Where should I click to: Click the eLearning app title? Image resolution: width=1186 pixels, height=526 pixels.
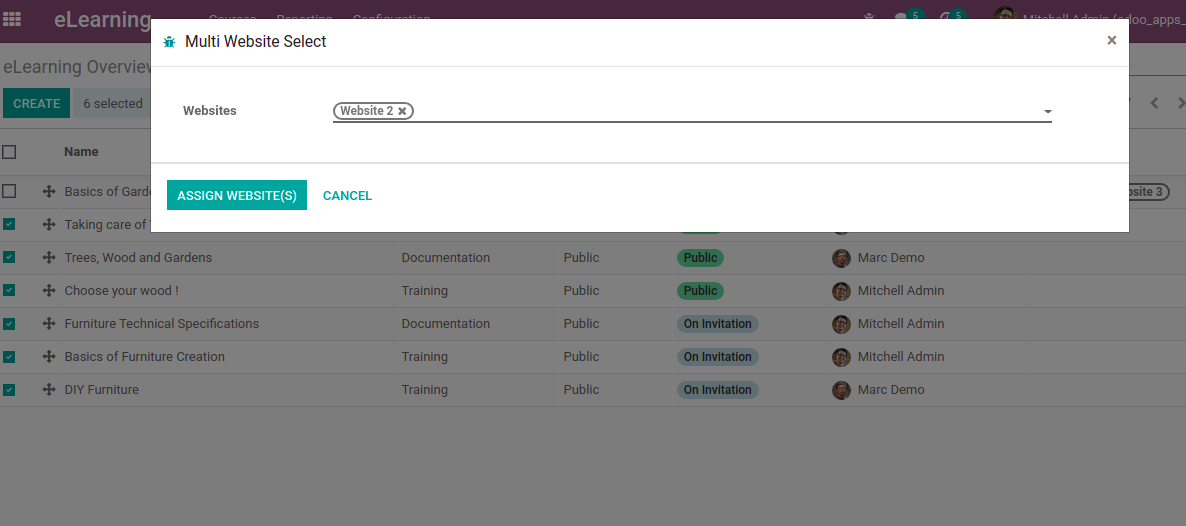coord(102,19)
